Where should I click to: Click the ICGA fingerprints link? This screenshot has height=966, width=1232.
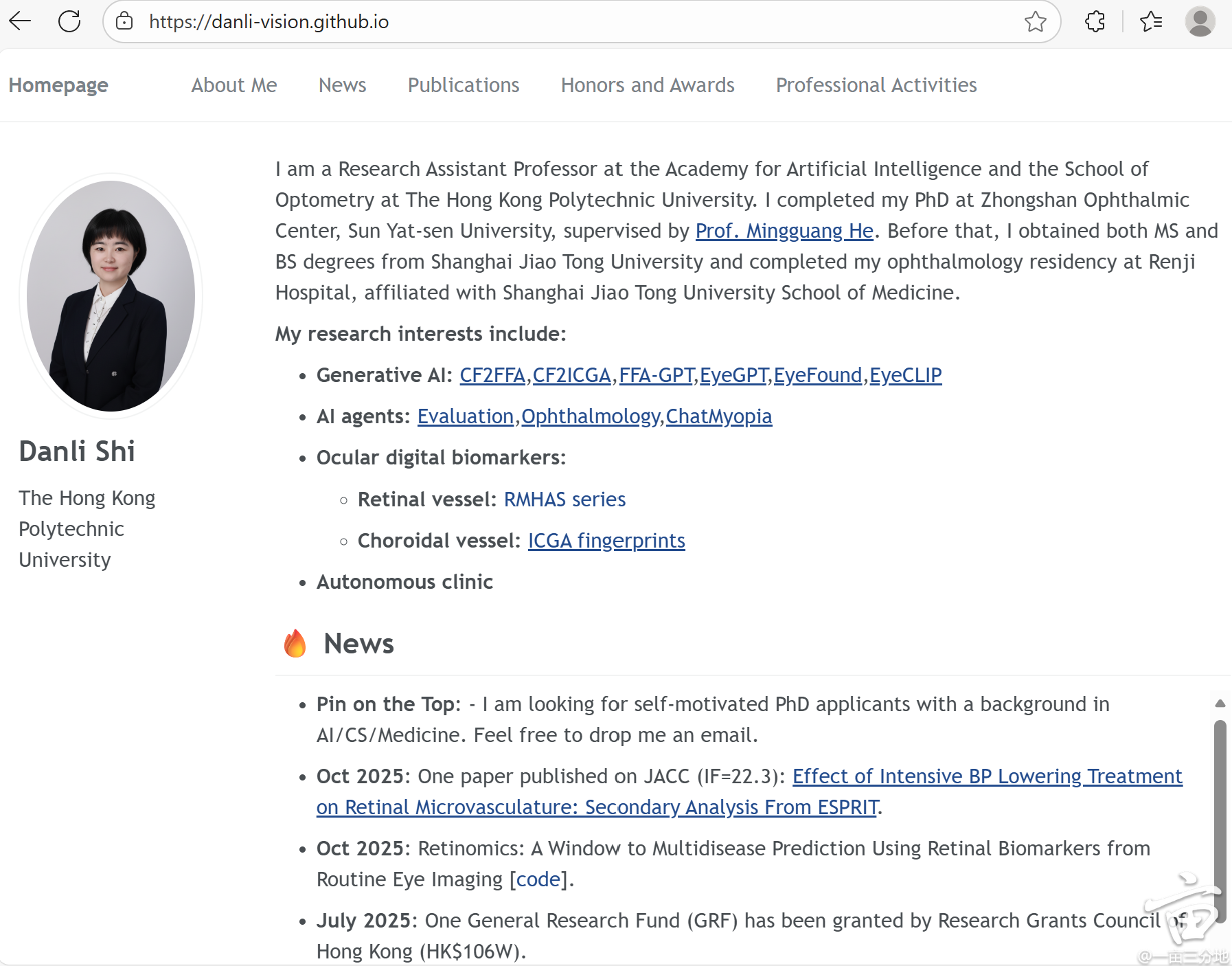pos(606,541)
